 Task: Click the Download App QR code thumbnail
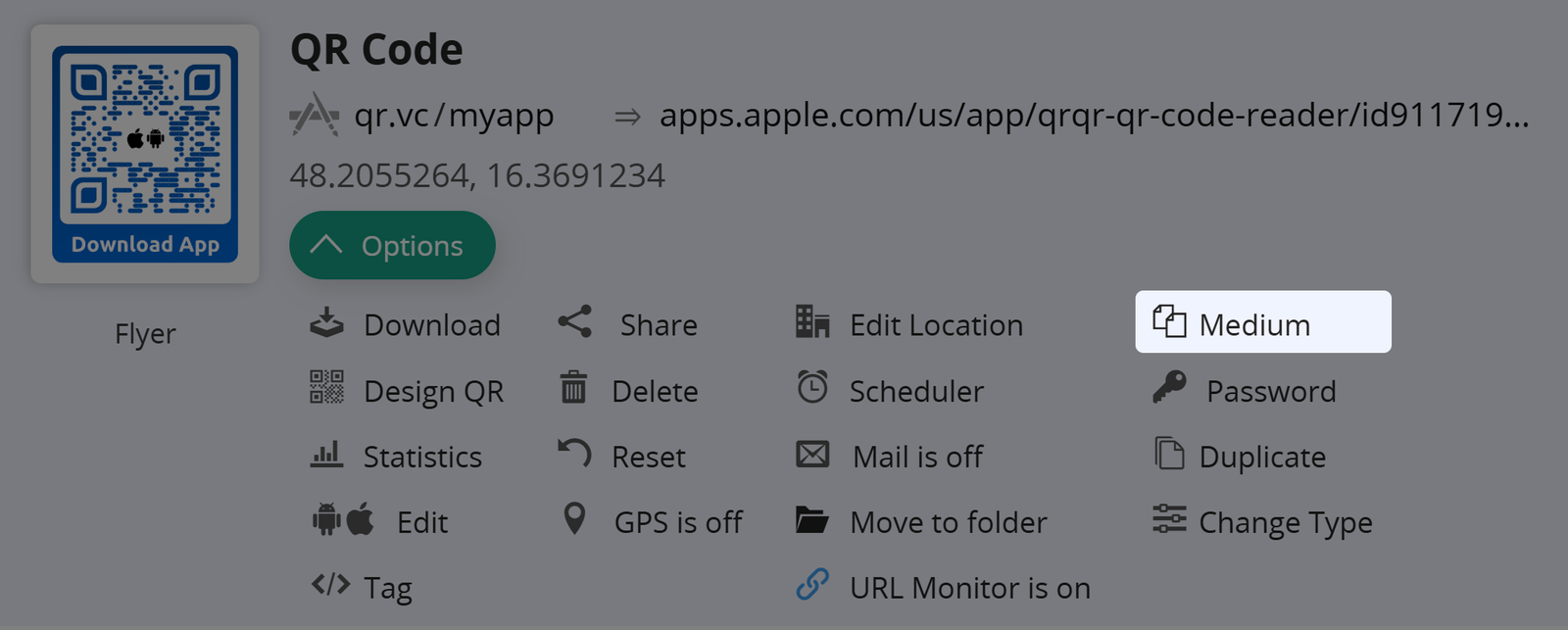point(145,154)
